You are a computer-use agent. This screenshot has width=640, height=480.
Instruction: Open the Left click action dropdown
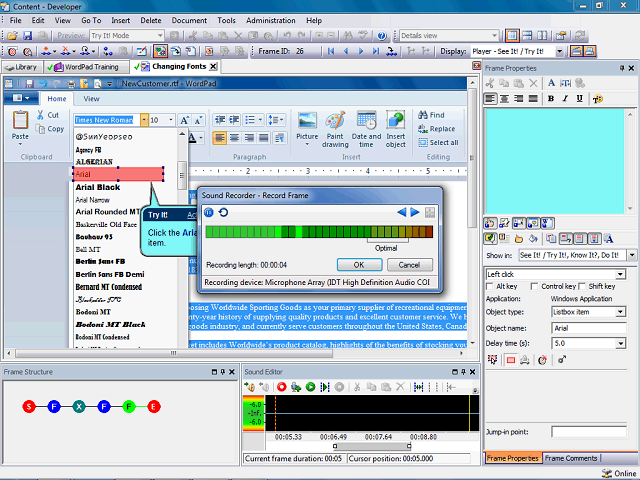(x=620, y=274)
